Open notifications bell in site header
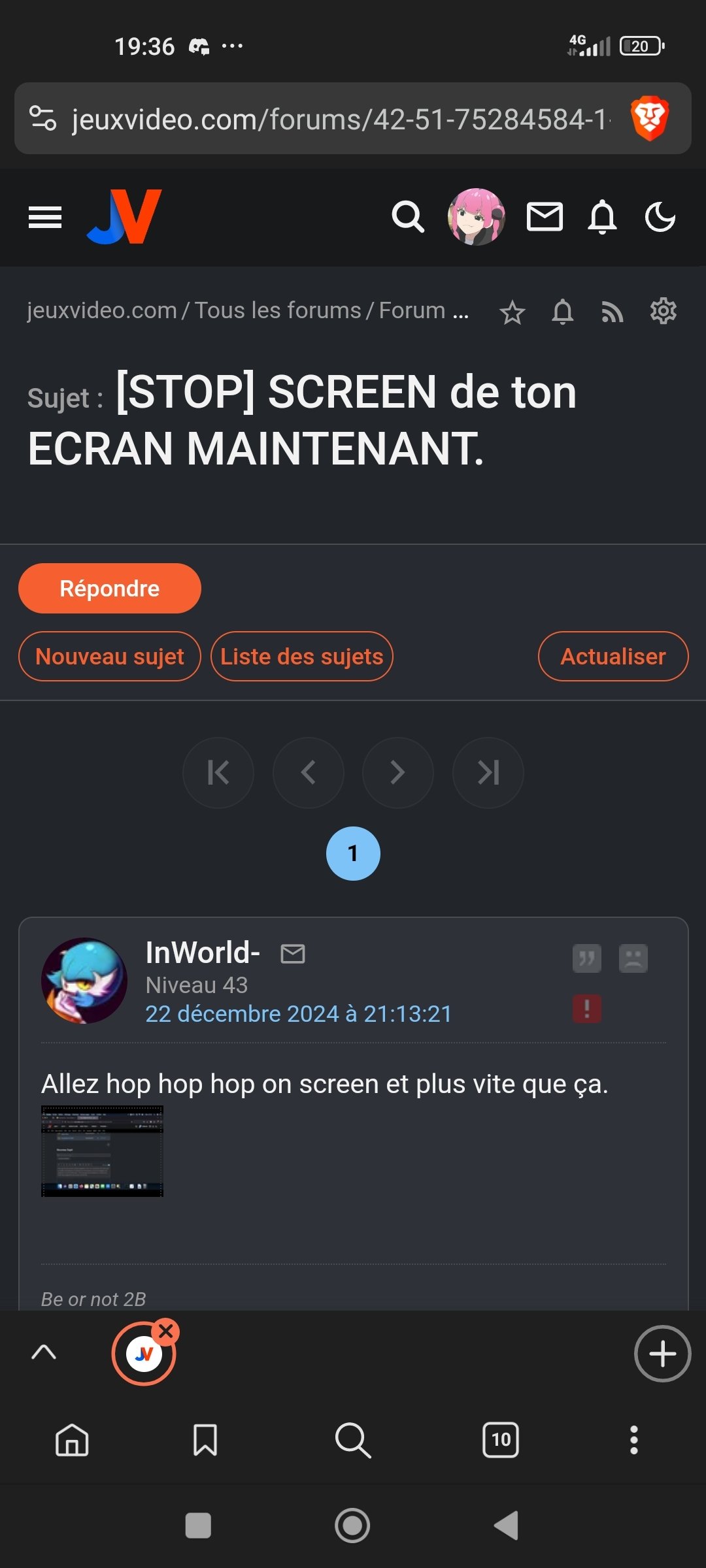The height and width of the screenshot is (1568, 706). point(602,217)
